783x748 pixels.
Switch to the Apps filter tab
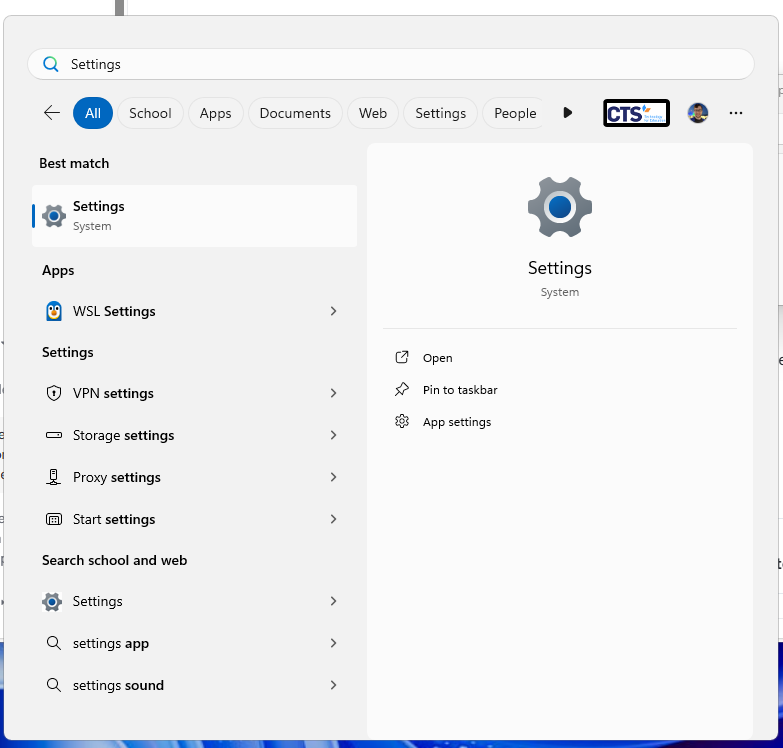tap(215, 113)
